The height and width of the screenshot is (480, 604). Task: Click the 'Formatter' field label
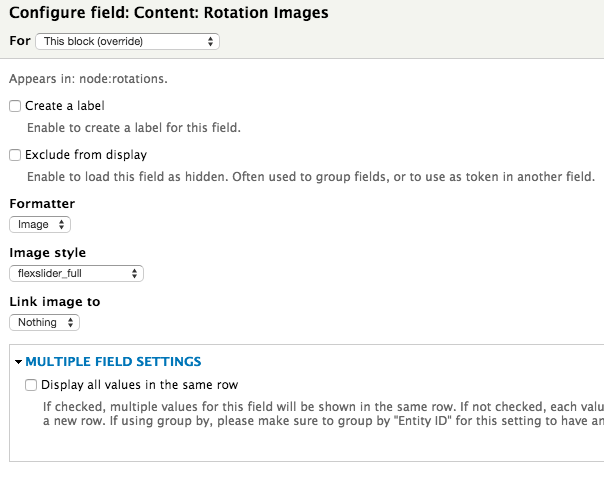click(x=42, y=204)
